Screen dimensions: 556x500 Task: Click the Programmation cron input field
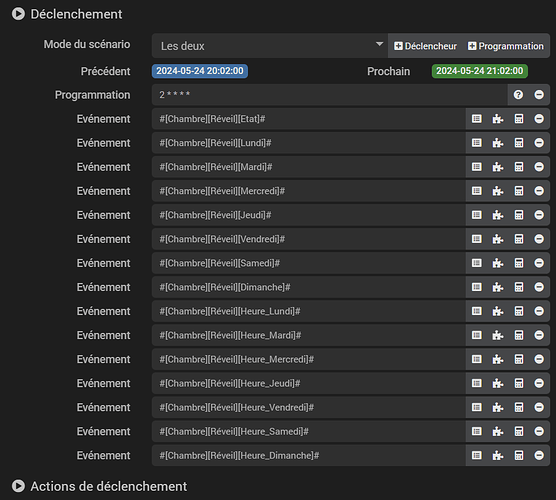(330, 95)
